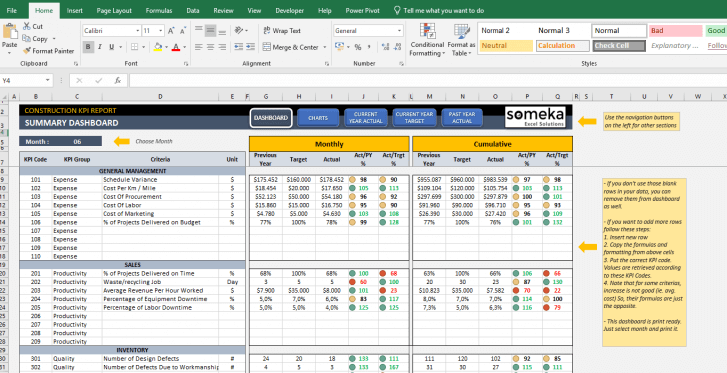Screen dimensions: 727x373
Task: Apply the Neutral cell style
Action: [x=505, y=45]
